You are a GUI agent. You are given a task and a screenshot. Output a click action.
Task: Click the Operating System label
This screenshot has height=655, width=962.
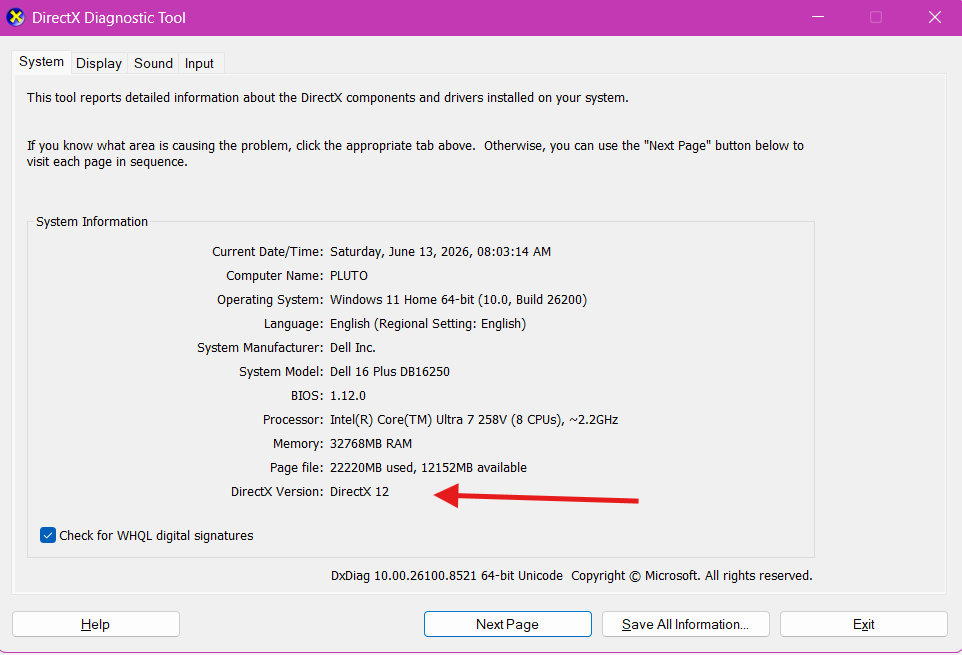click(x=270, y=300)
